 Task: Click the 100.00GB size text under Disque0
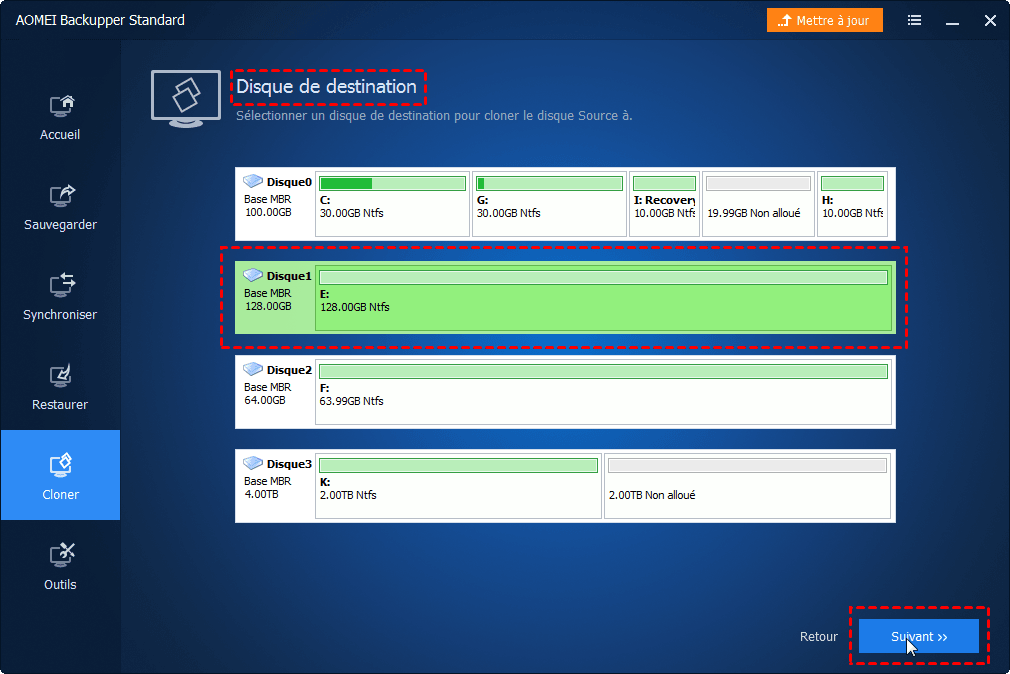pos(269,212)
